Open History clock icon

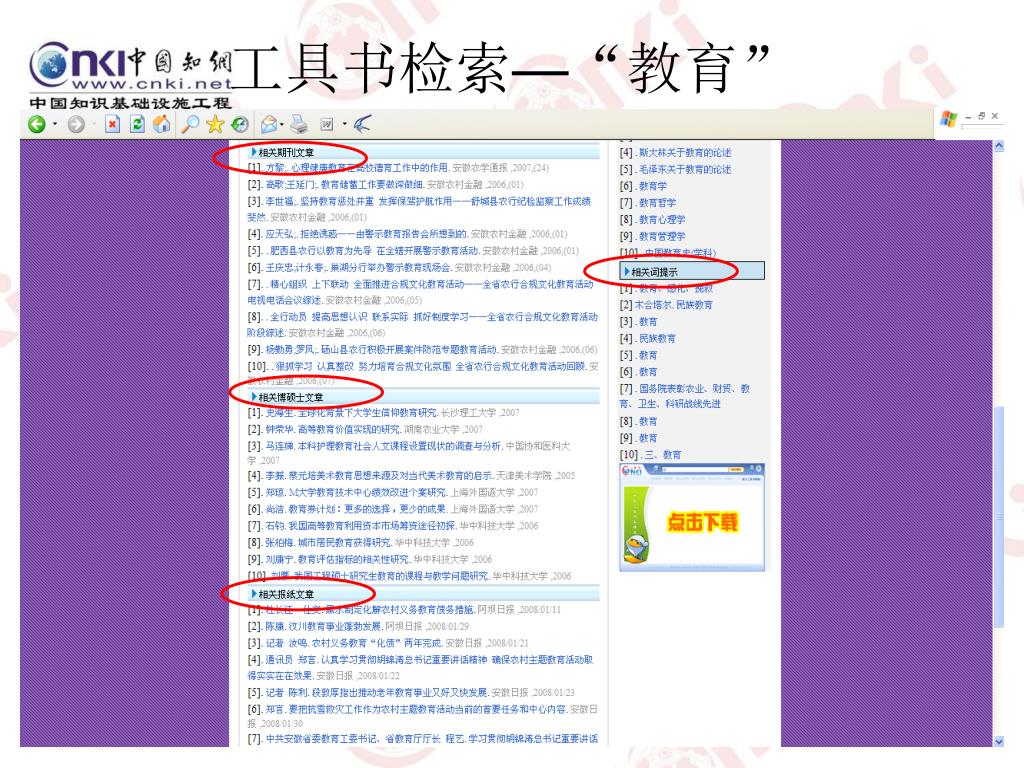(x=240, y=124)
